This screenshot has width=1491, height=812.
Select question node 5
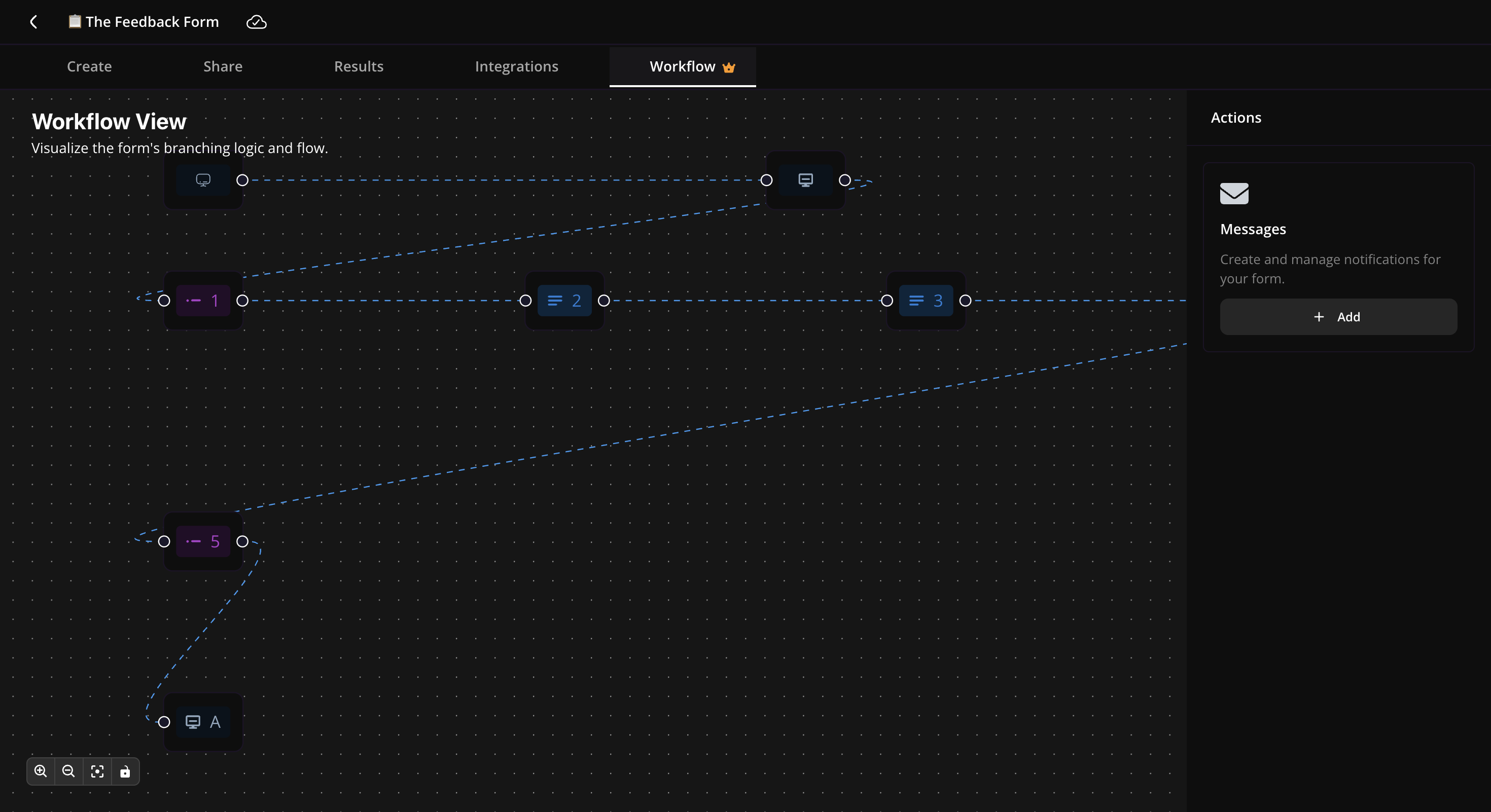pyautogui.click(x=203, y=541)
